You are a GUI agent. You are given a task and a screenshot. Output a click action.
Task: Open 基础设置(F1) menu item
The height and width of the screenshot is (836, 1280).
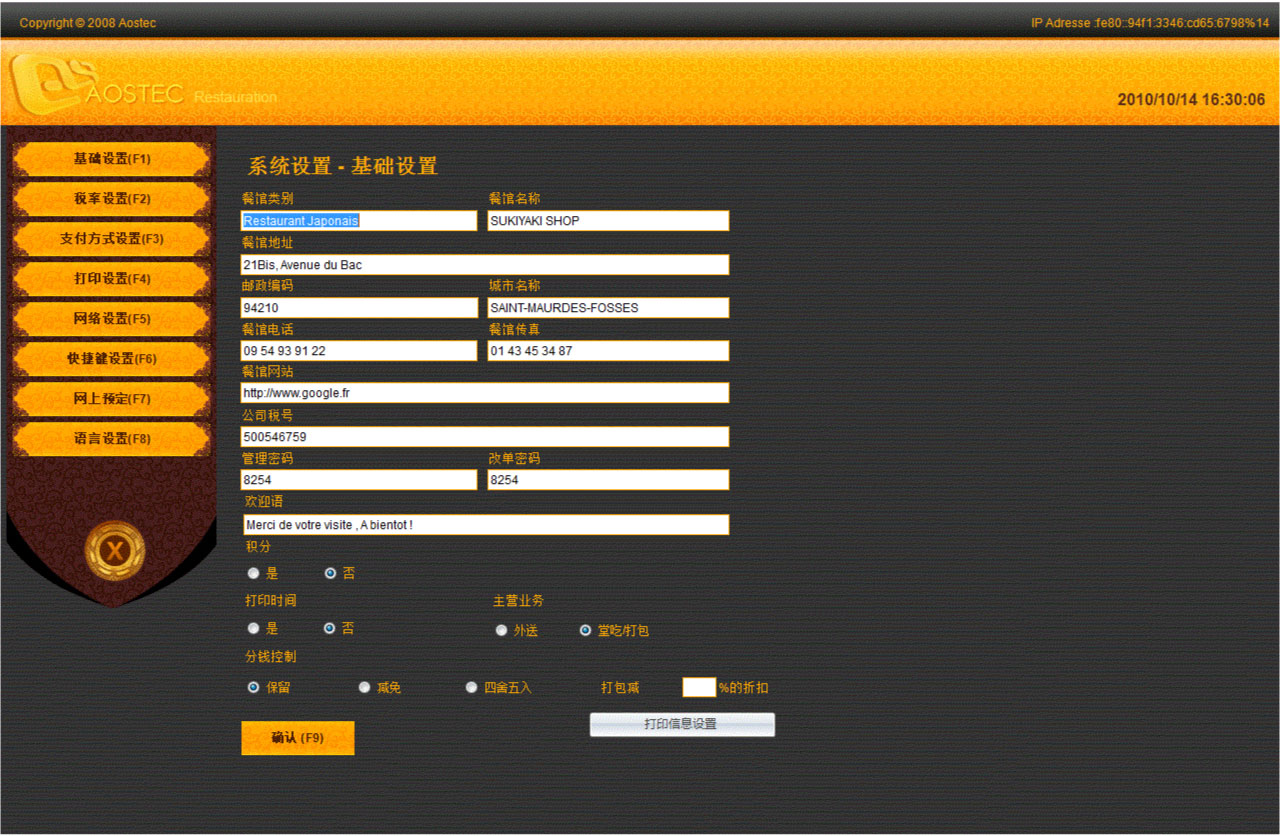click(x=111, y=159)
